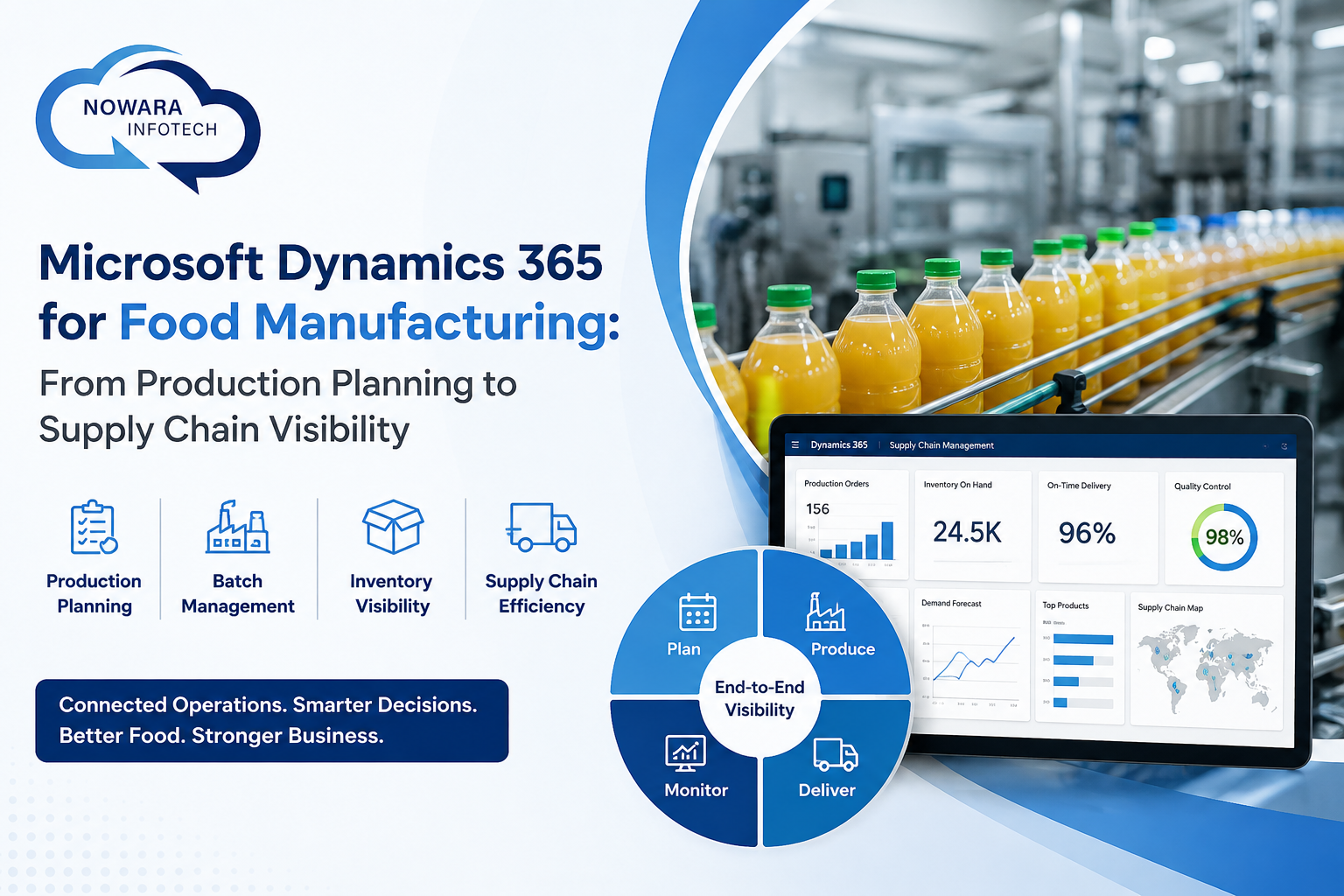Click the "Produce" label in the wheel
Viewport: 1344px width, 896px height.
(x=843, y=649)
